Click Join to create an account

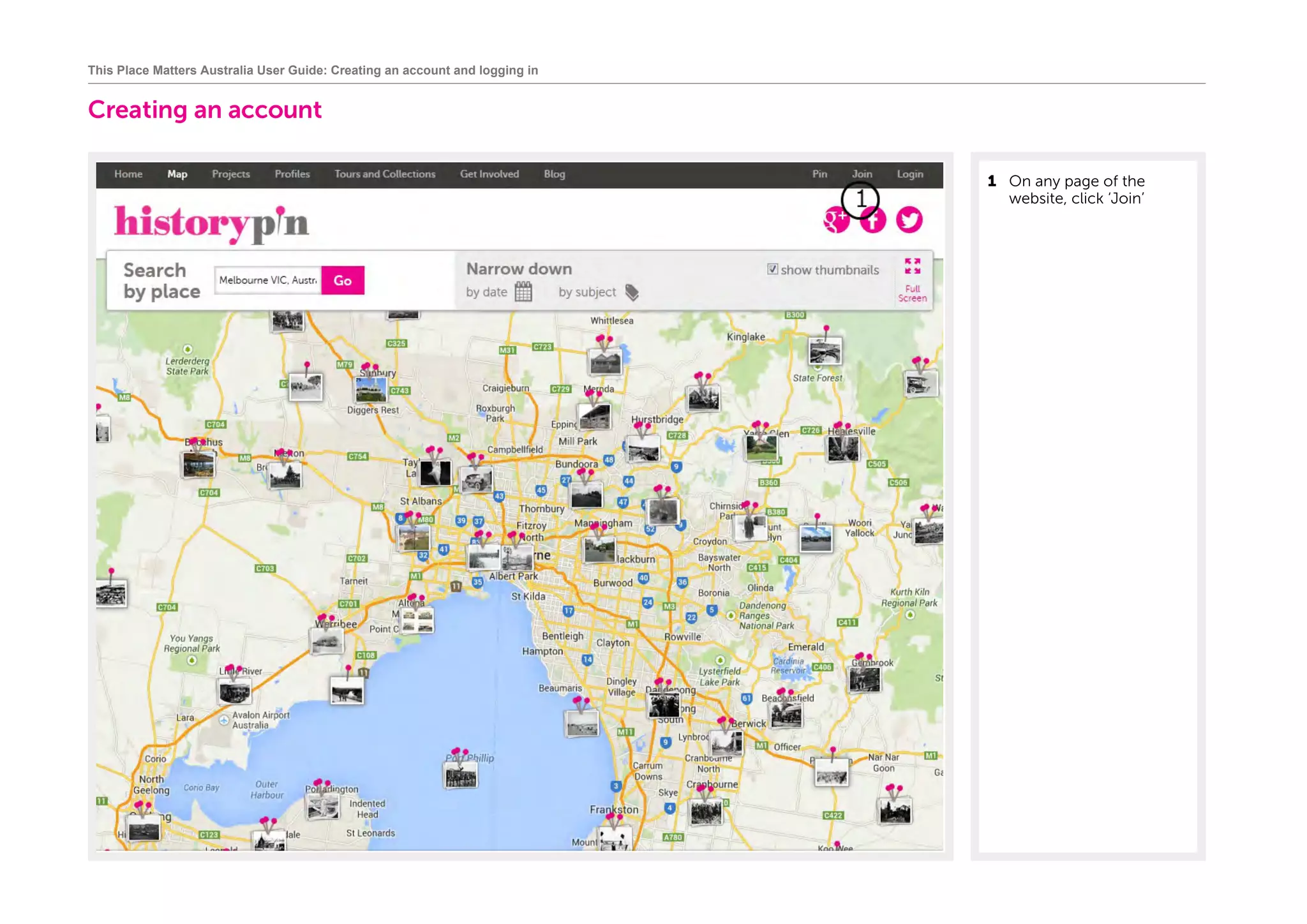(x=862, y=174)
